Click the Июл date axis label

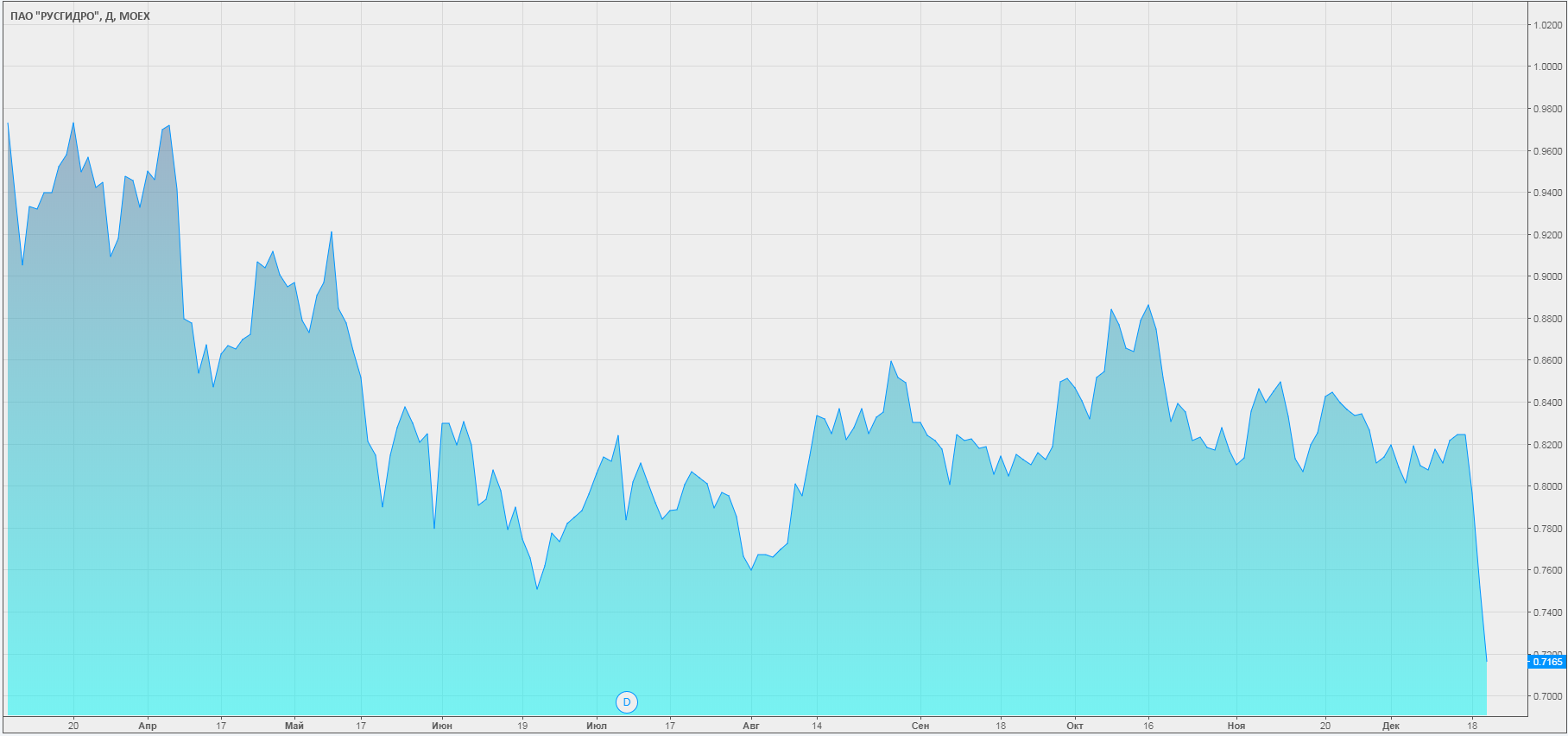(x=597, y=726)
